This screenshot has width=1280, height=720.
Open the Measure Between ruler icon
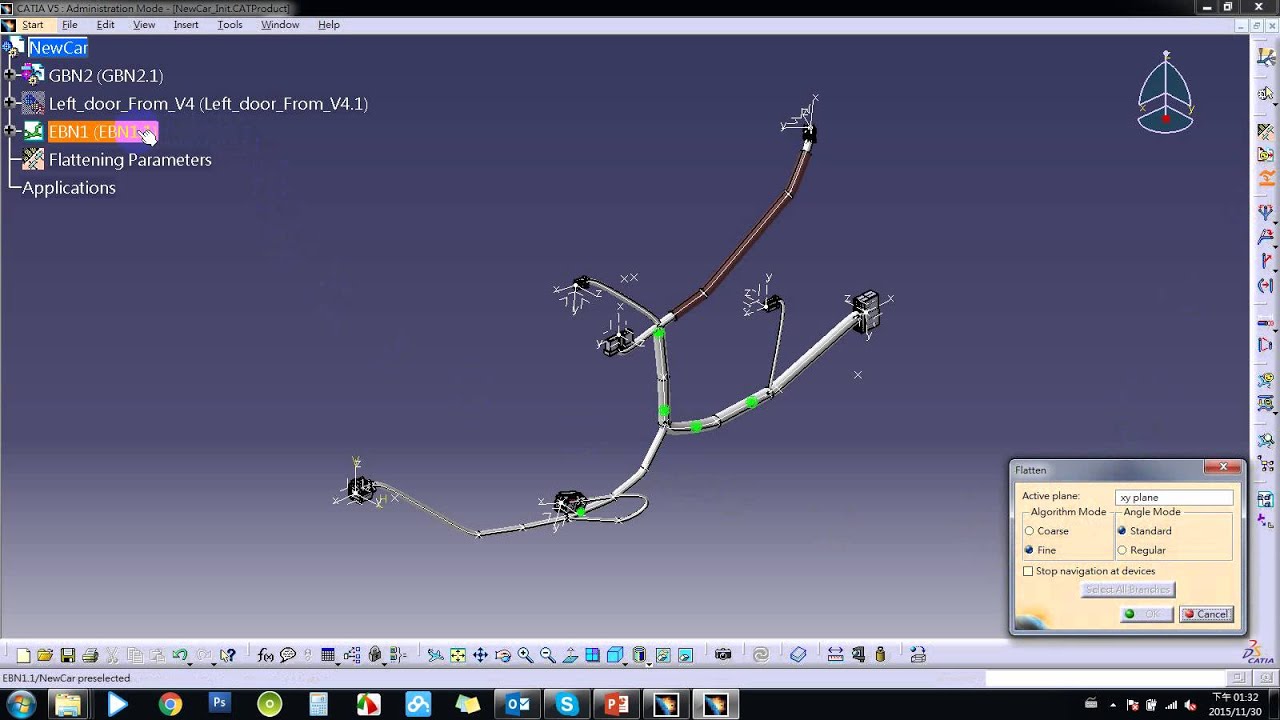[x=835, y=655]
